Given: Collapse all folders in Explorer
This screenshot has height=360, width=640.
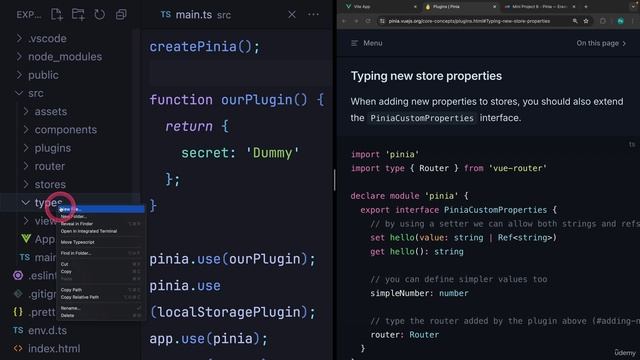Looking at the screenshot, I should pos(121,15).
